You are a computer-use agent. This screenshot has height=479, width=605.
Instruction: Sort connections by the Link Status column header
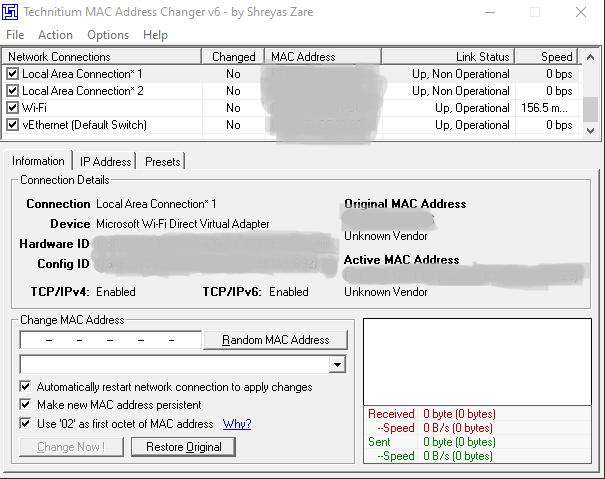point(448,57)
